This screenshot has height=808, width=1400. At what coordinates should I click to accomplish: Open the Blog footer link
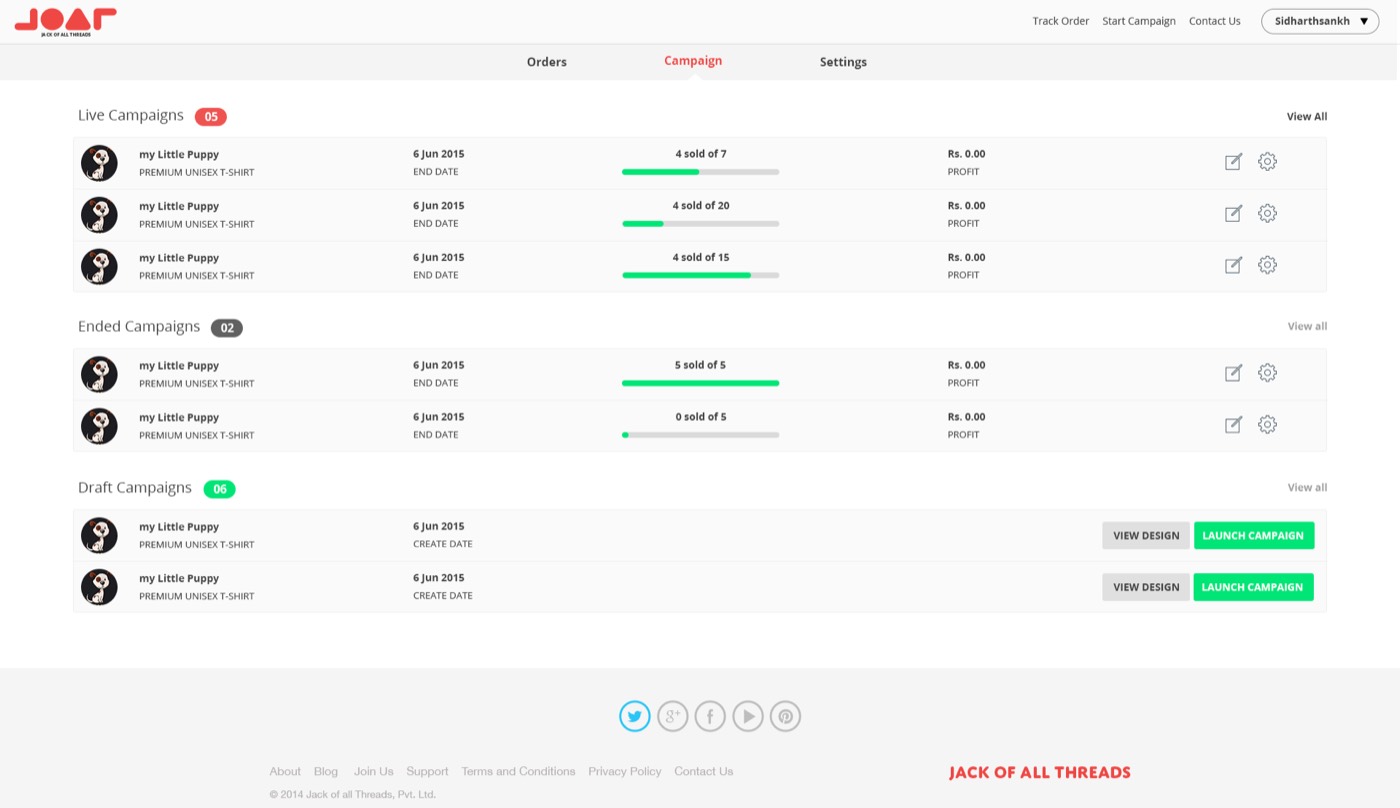pyautogui.click(x=326, y=771)
